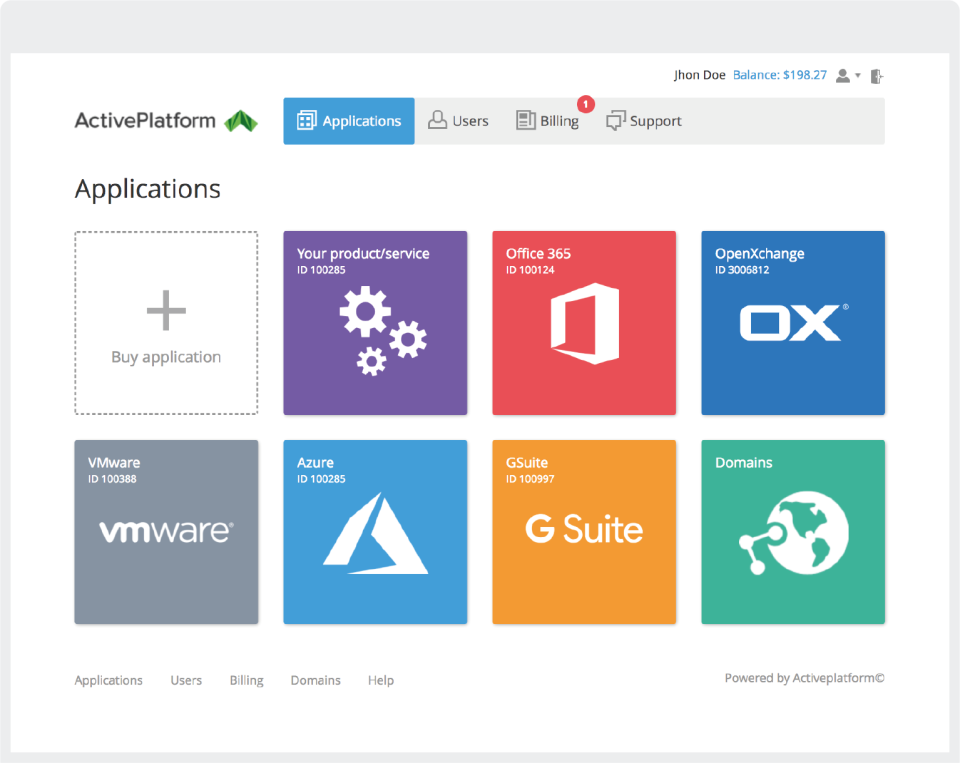960x763 pixels.
Task: Click the Balance: $198.27 link
Action: (x=781, y=74)
